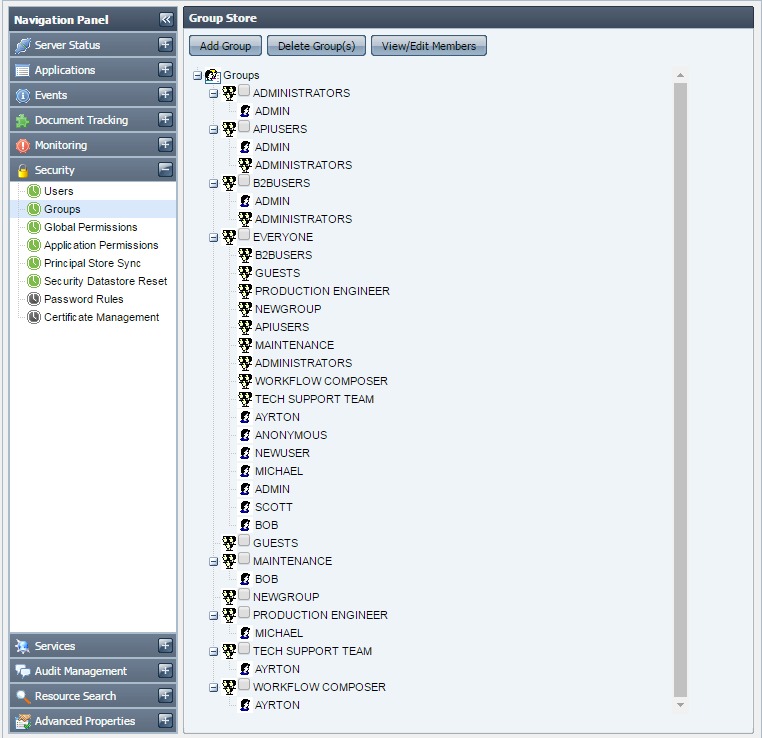This screenshot has width=762, height=738.
Task: Click the Document Tracking puzzle icon
Action: point(22,120)
